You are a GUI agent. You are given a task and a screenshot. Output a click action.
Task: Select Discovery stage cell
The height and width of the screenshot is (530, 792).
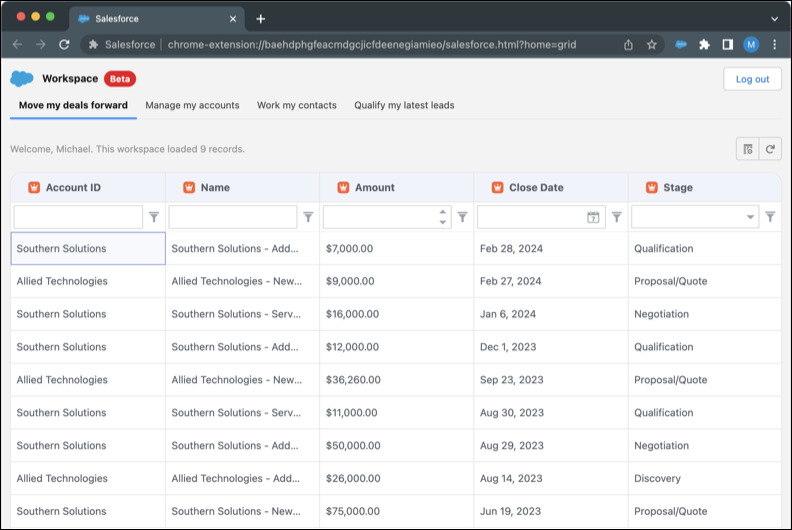705,478
